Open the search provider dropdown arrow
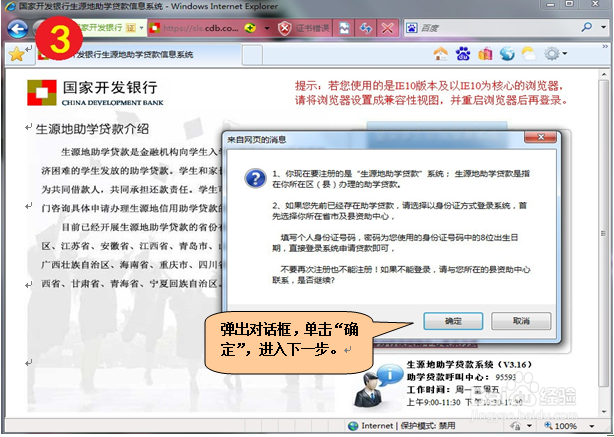 (x=603, y=27)
